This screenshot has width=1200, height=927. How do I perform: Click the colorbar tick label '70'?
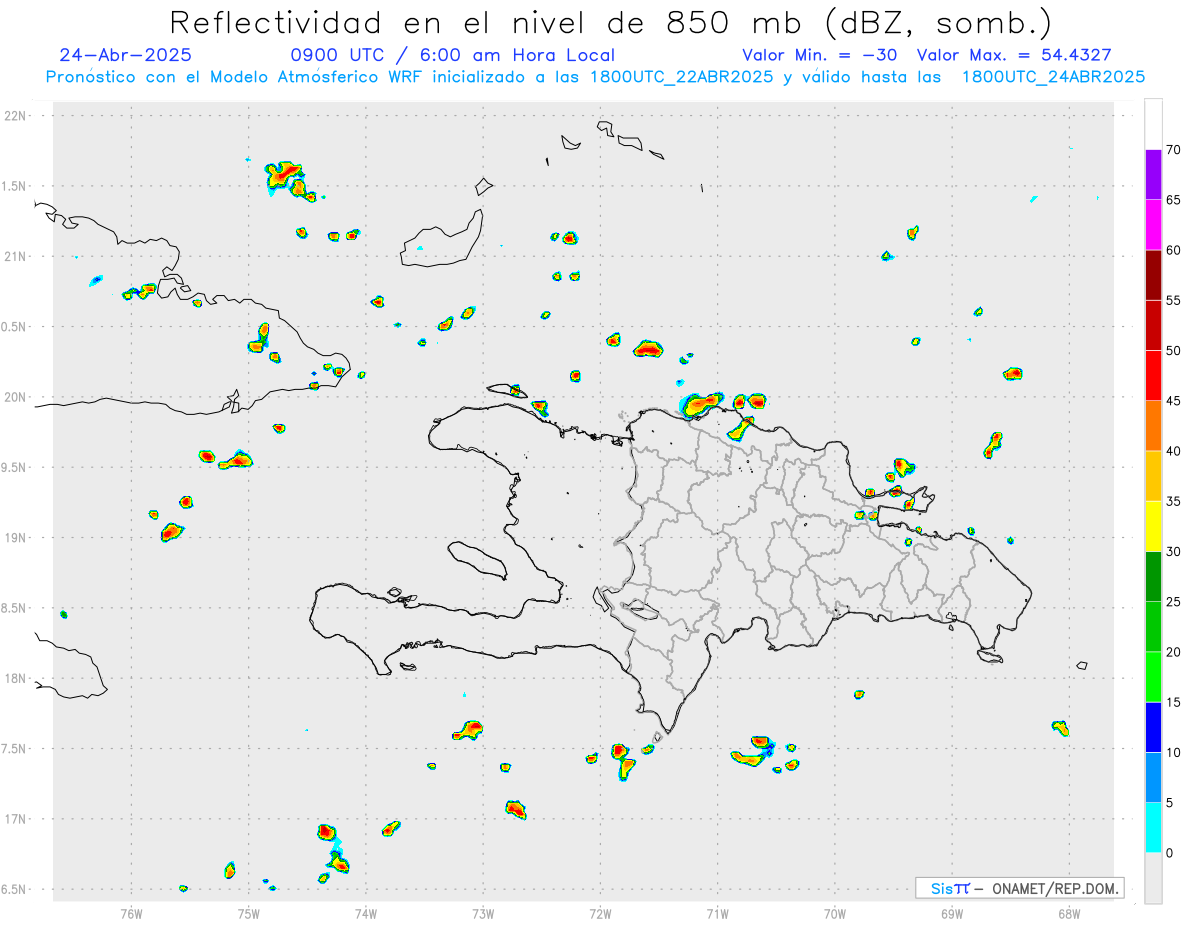tap(1173, 150)
